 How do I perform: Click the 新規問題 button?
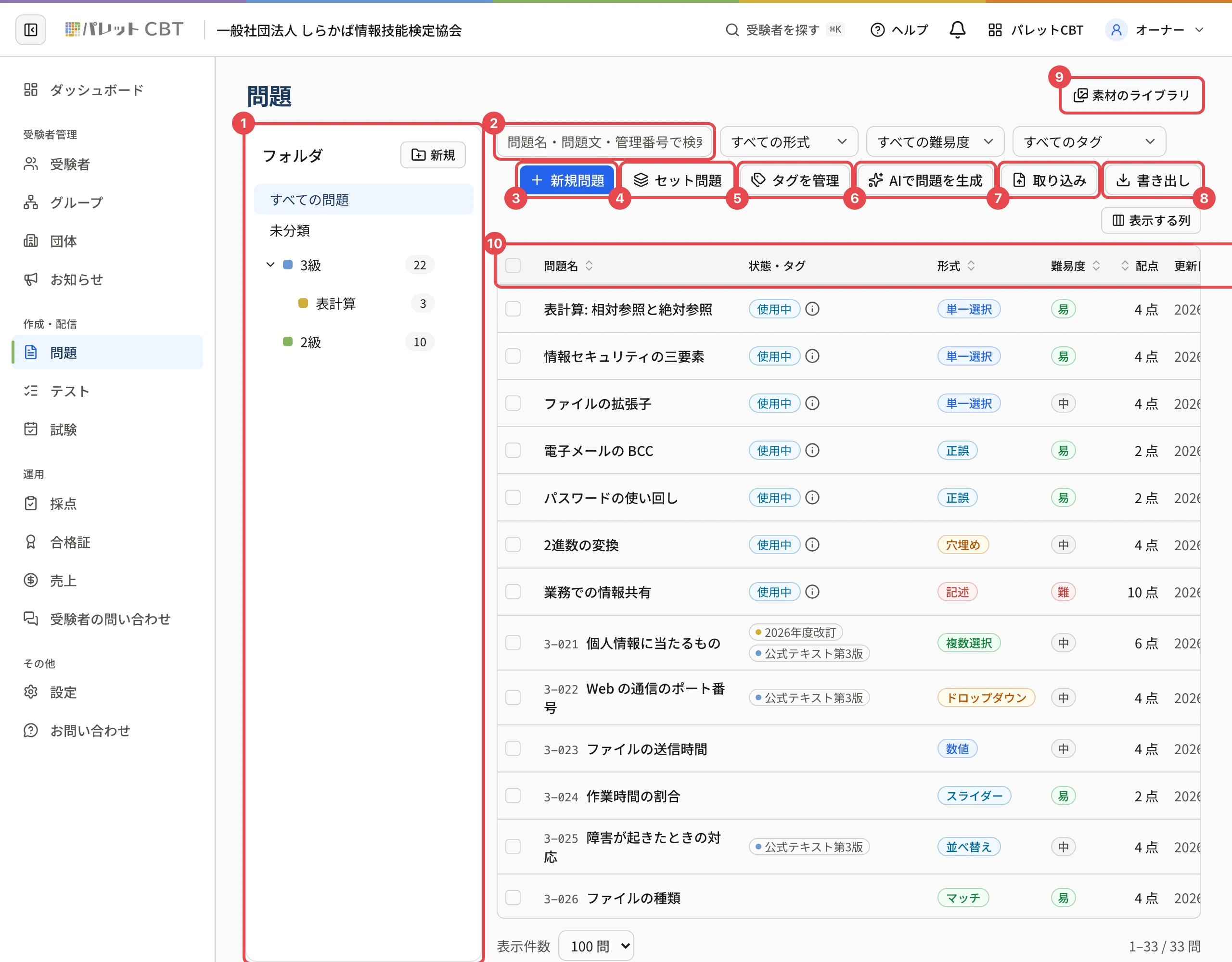coord(566,180)
